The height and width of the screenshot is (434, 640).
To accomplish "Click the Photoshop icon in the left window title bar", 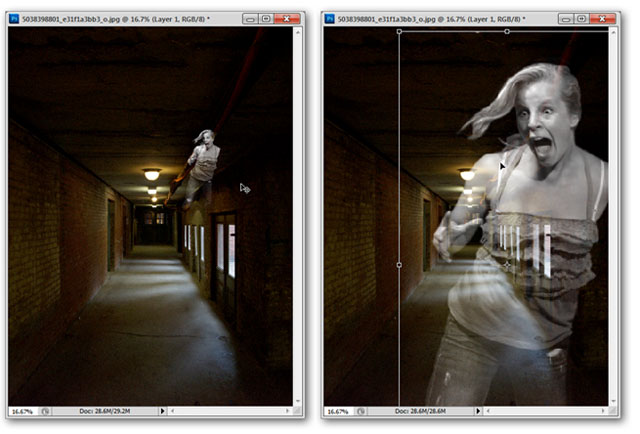I will [14, 19].
